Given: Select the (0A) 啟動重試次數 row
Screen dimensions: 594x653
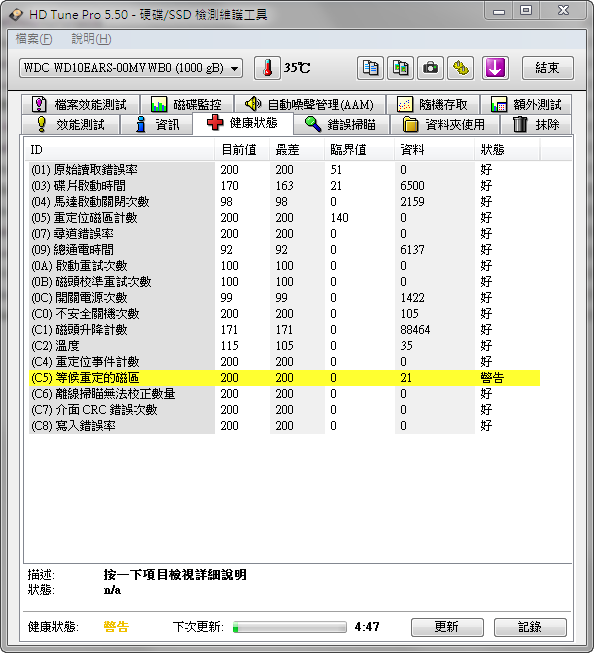Looking at the screenshot, I should [x=285, y=266].
